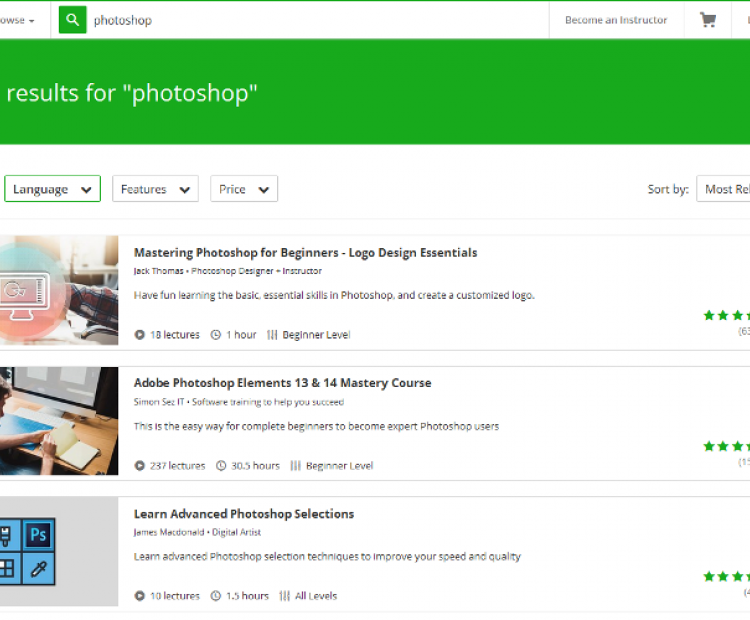Click the Advanced Photoshop Selections Ps thumbnail

(59, 552)
